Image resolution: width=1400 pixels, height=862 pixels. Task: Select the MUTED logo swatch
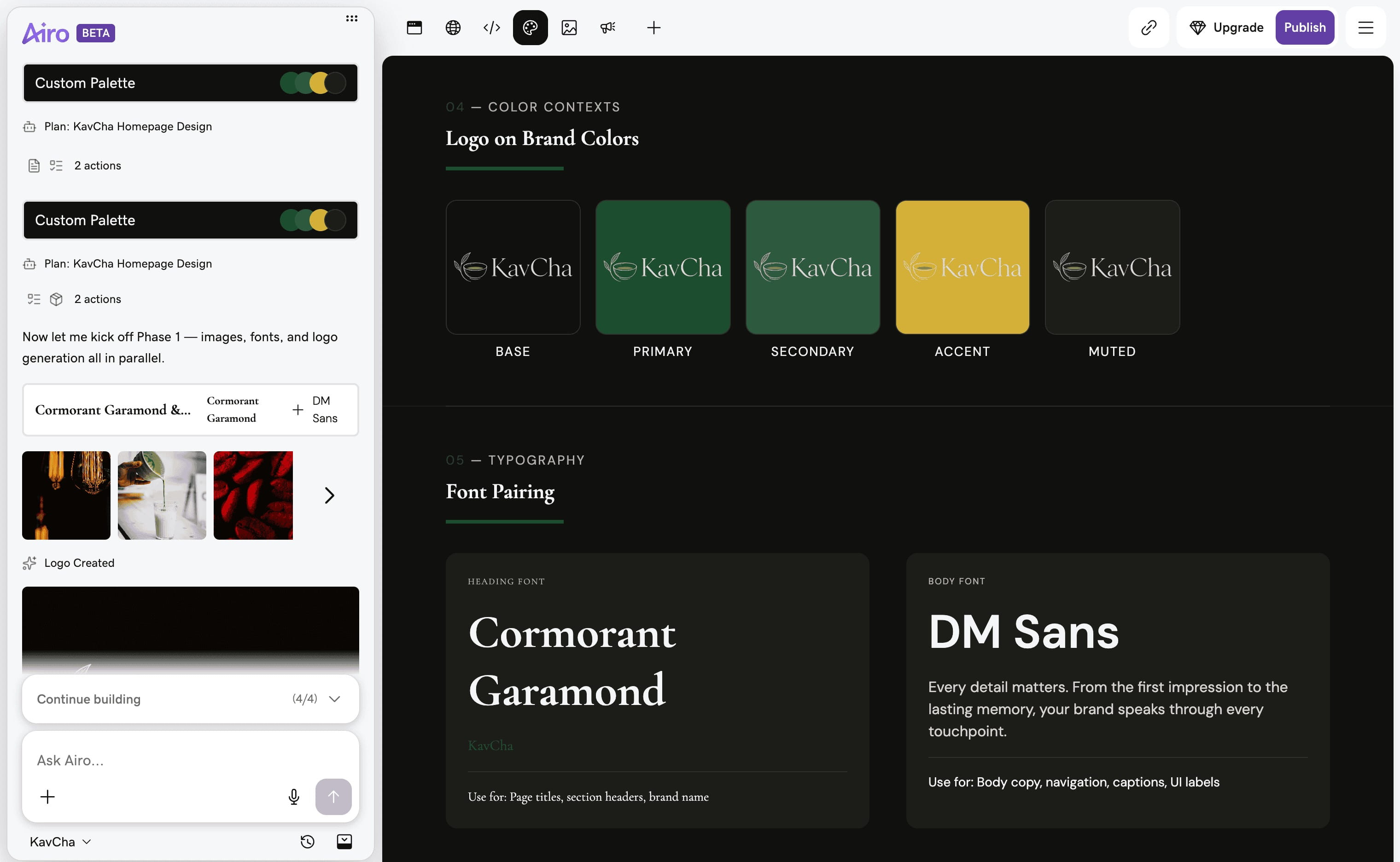pos(1112,268)
